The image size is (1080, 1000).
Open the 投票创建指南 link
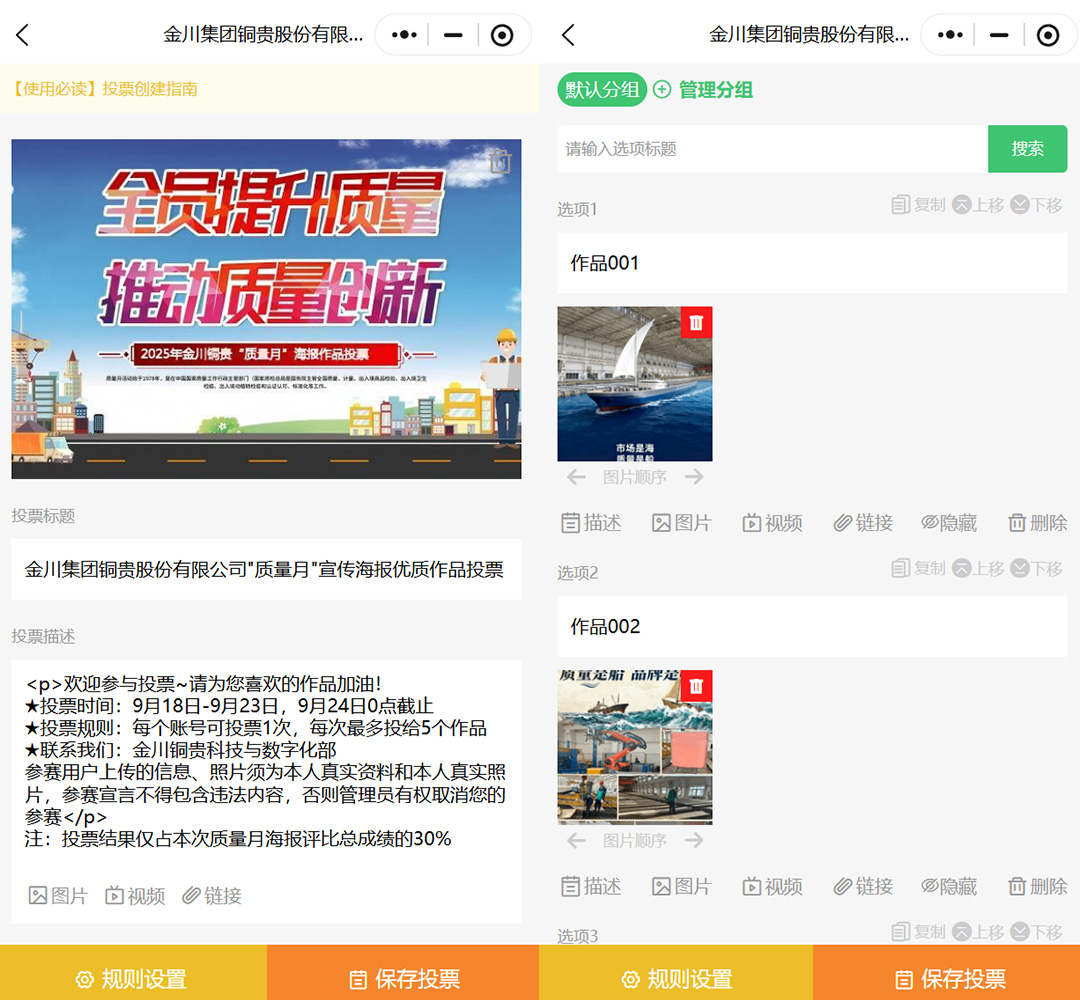point(105,89)
